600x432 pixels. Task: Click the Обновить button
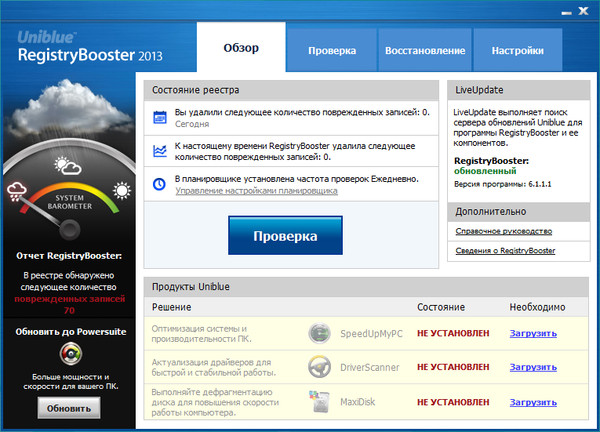(69, 409)
